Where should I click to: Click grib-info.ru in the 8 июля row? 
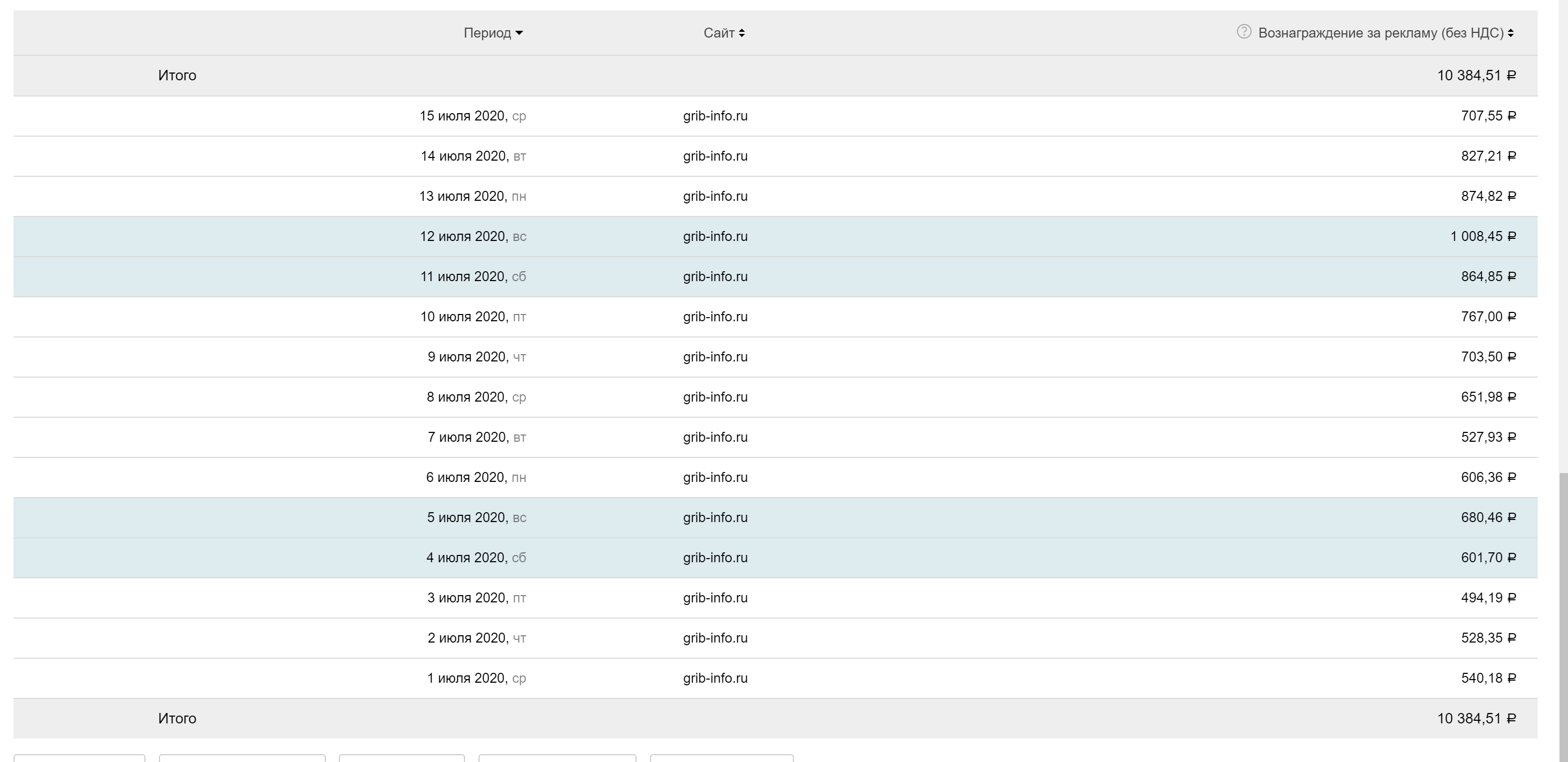pyautogui.click(x=715, y=397)
